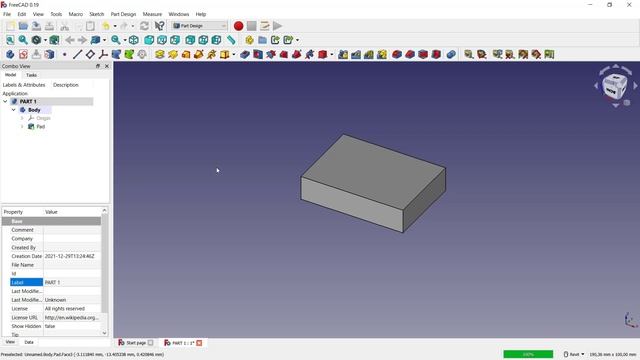Click the Revolution feature icon
Viewport: 640px width, 360px height.
tap(173, 54)
